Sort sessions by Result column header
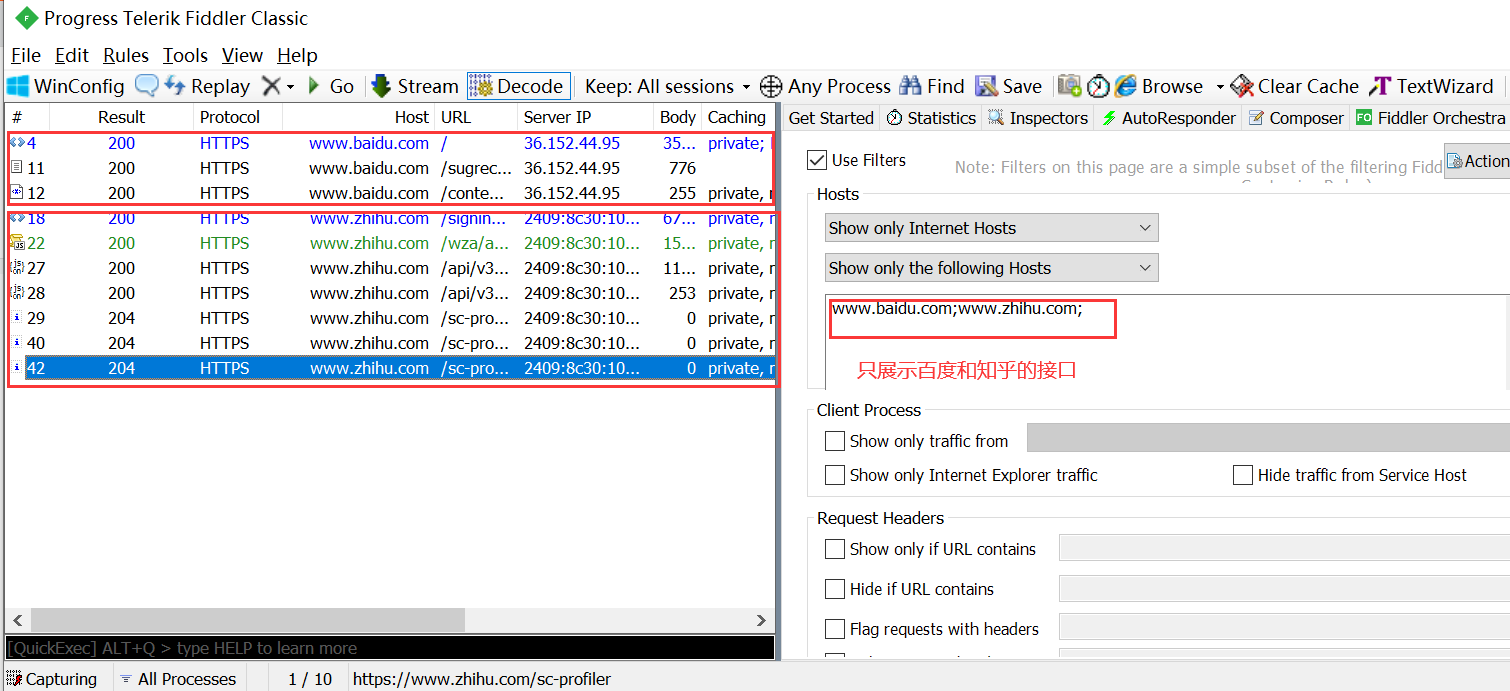Viewport: 1510px width, 691px height. (x=121, y=117)
